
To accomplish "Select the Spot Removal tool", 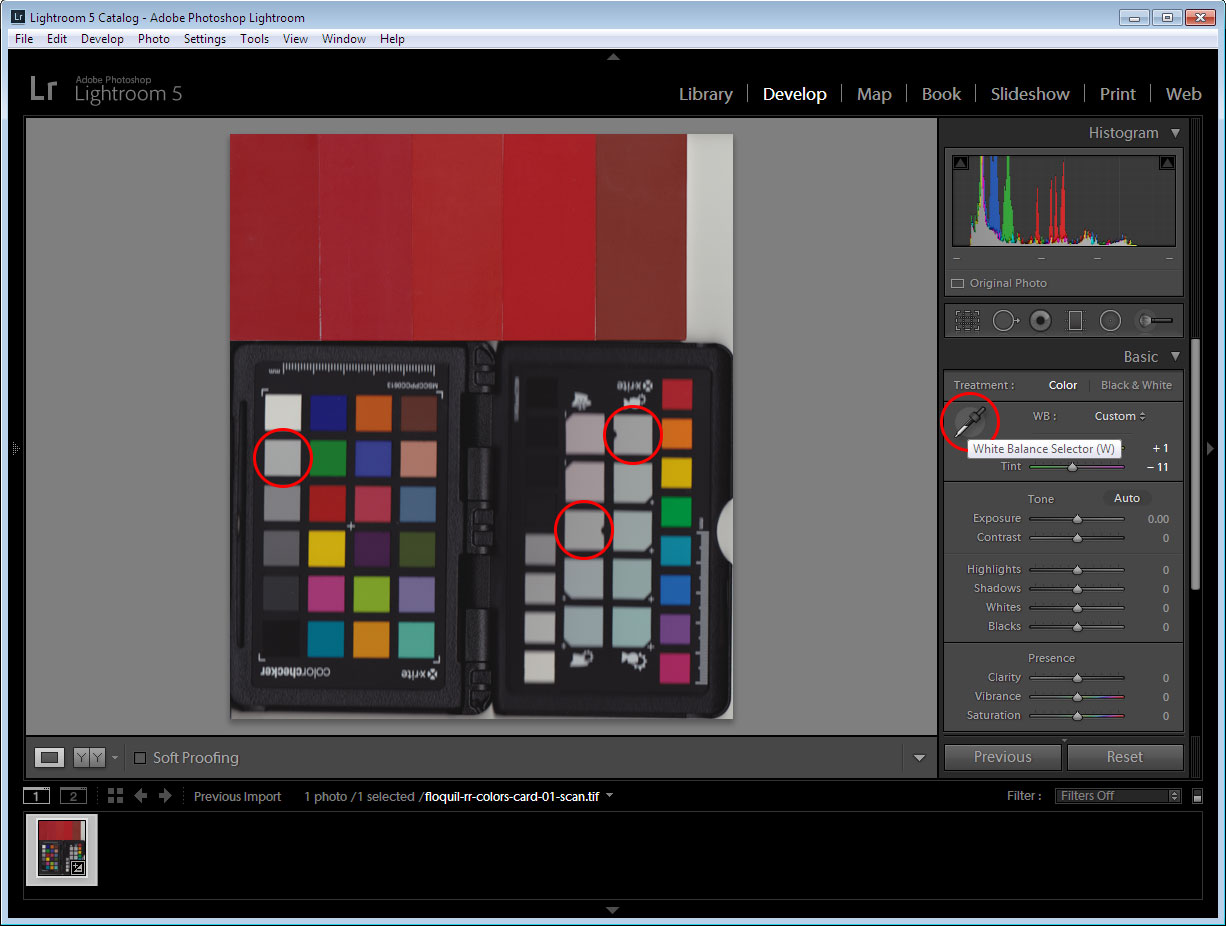I will [x=1005, y=321].
